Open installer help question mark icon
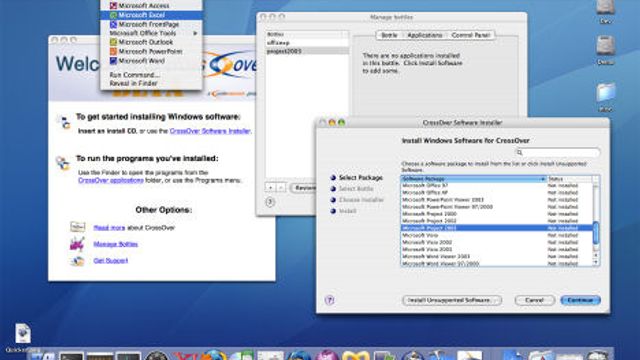This screenshot has width=640, height=360. [x=330, y=300]
